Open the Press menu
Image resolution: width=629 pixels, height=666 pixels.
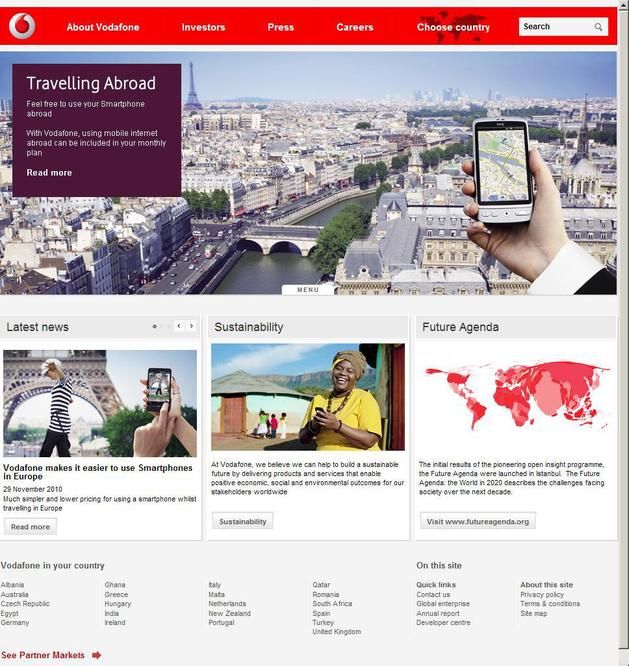click(x=281, y=27)
